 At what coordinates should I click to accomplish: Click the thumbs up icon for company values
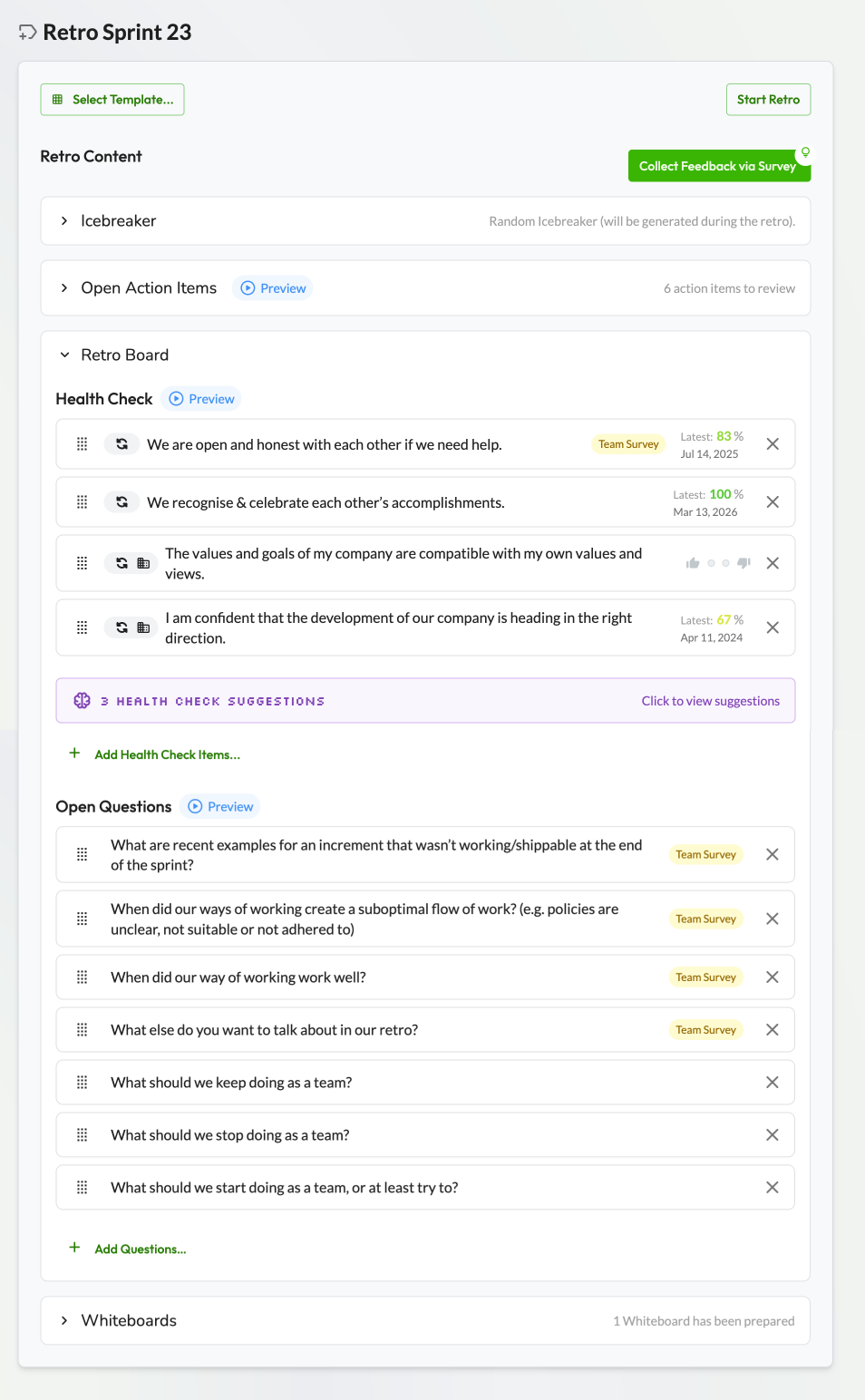(693, 563)
